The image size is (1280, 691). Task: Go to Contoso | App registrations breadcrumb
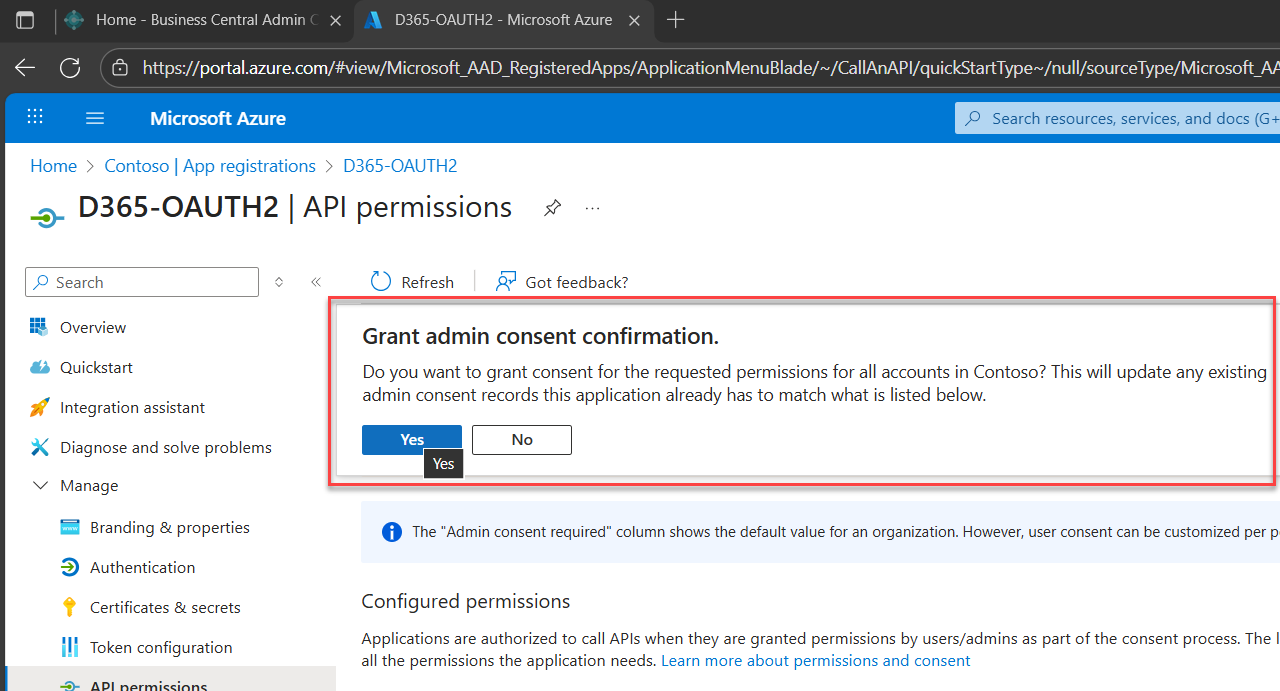[210, 166]
